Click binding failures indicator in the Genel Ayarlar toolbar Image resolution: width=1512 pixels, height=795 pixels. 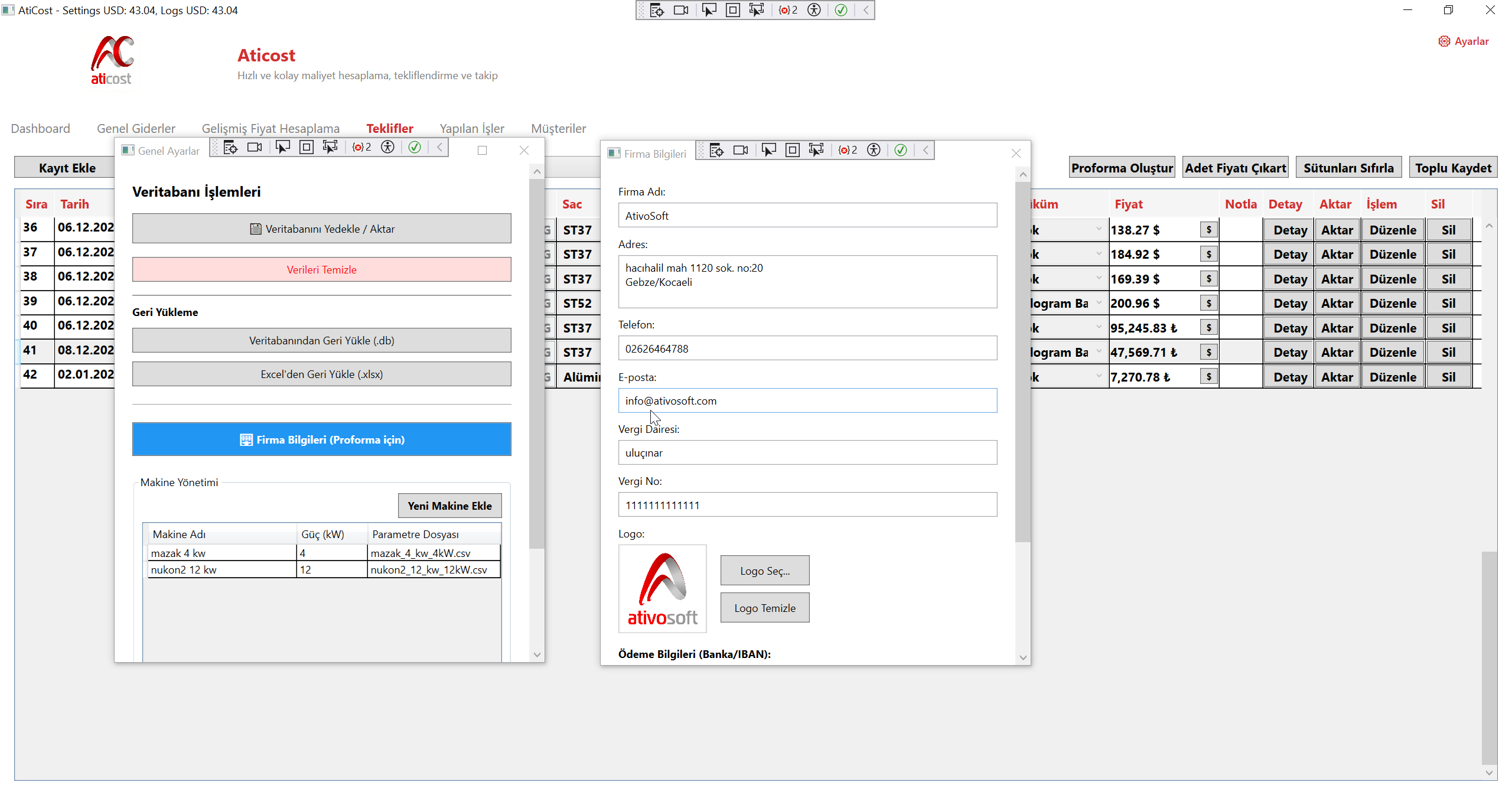[361, 147]
